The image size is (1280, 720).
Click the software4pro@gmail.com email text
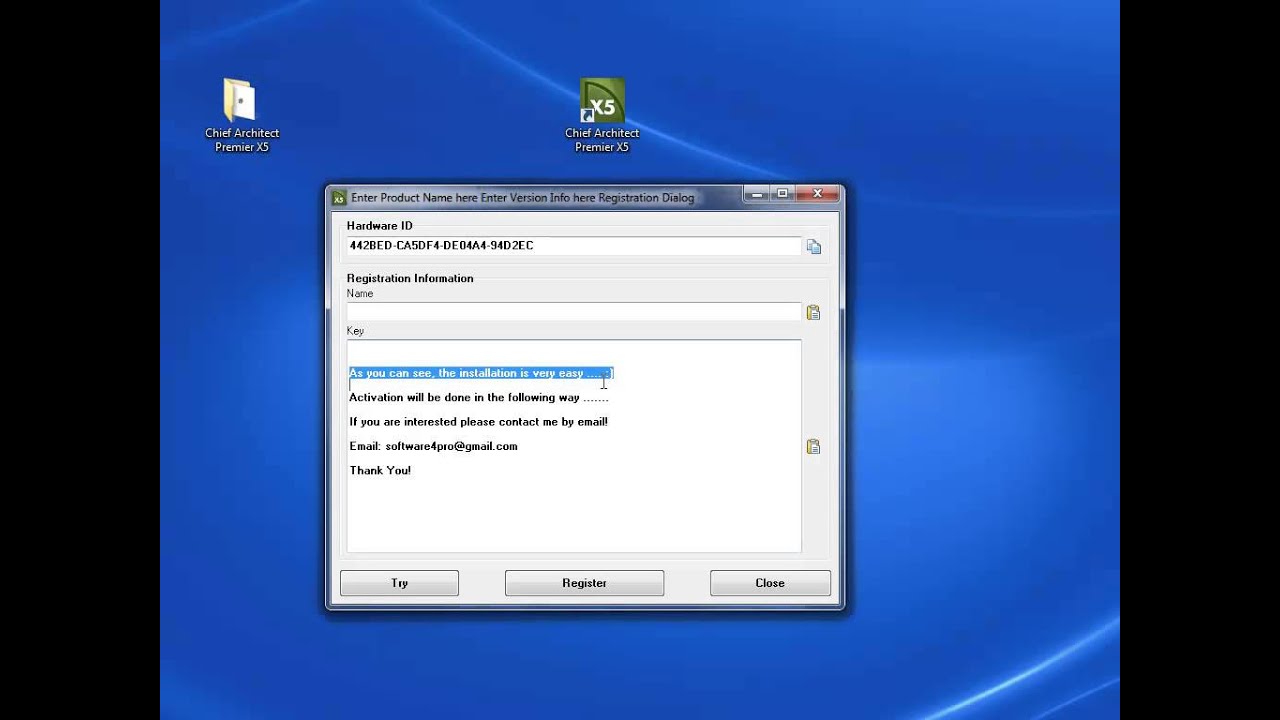coord(451,446)
